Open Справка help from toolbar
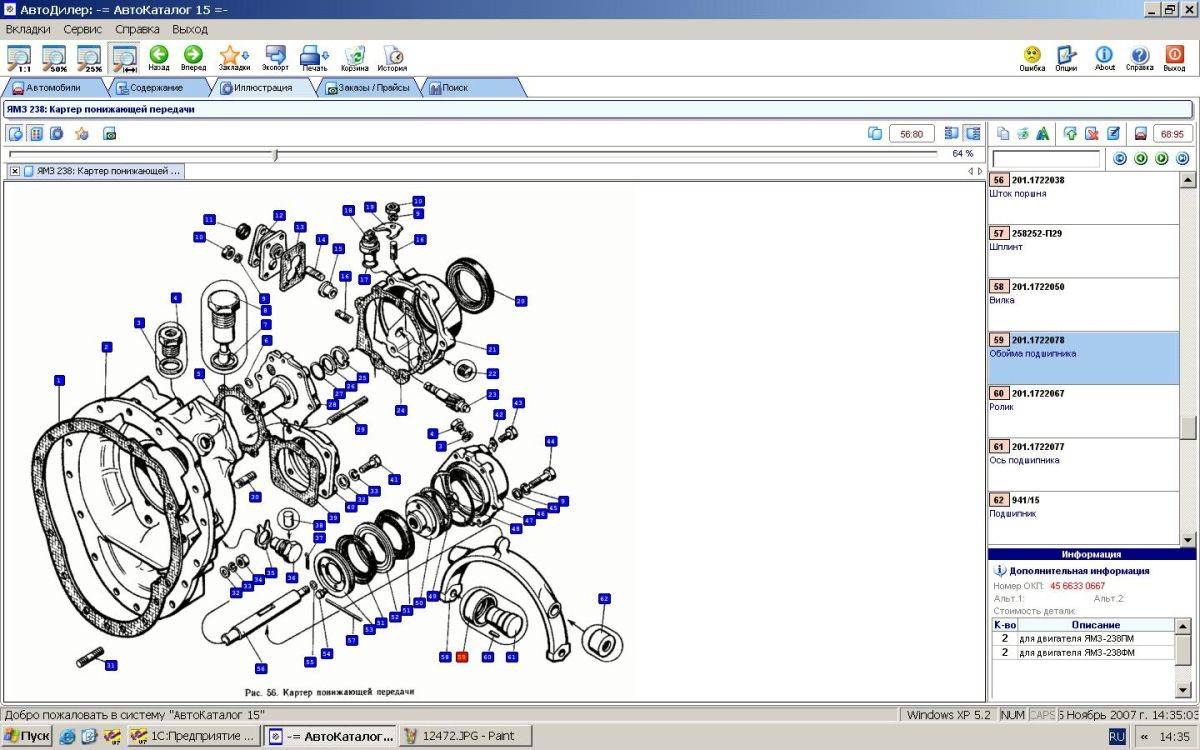Screen dimensions: 1200x750 pyautogui.click(x=1139, y=58)
